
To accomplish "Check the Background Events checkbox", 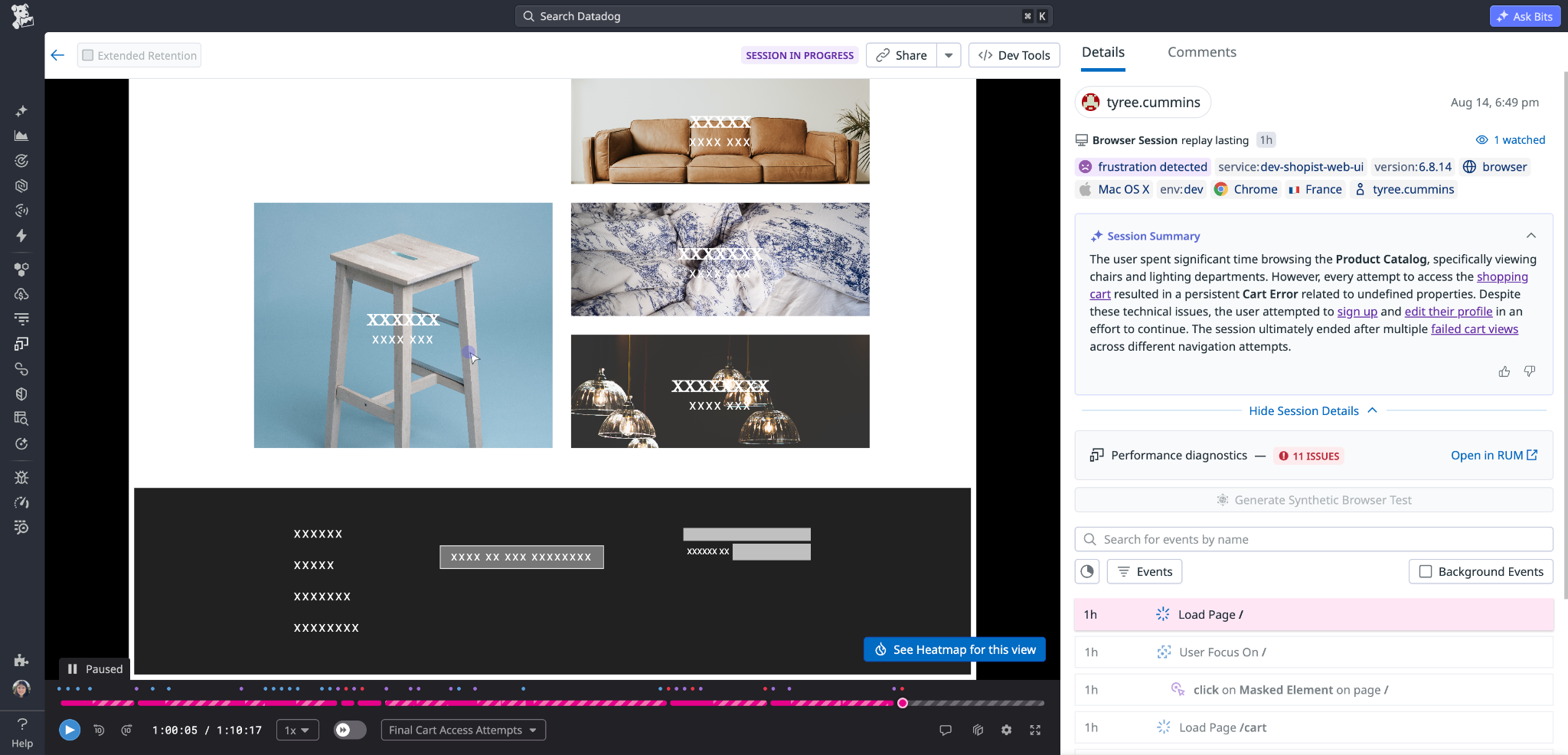I will click(1426, 571).
